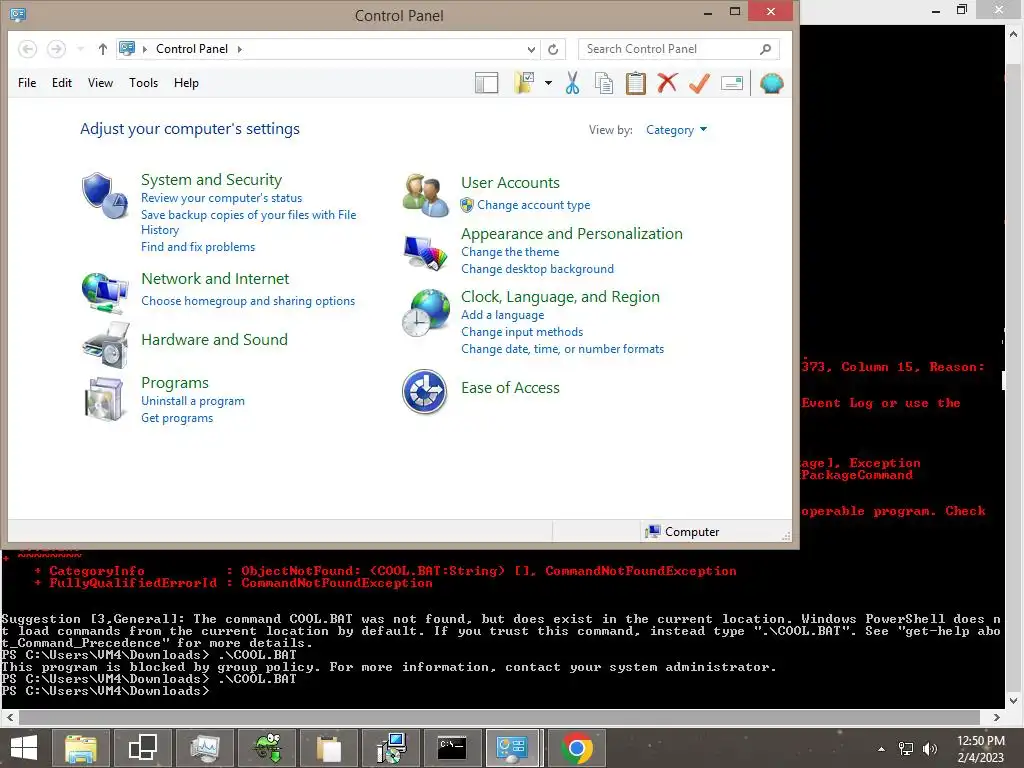Open the dropdown arrow beside folder options icon
1024x768 pixels.
pos(549,83)
